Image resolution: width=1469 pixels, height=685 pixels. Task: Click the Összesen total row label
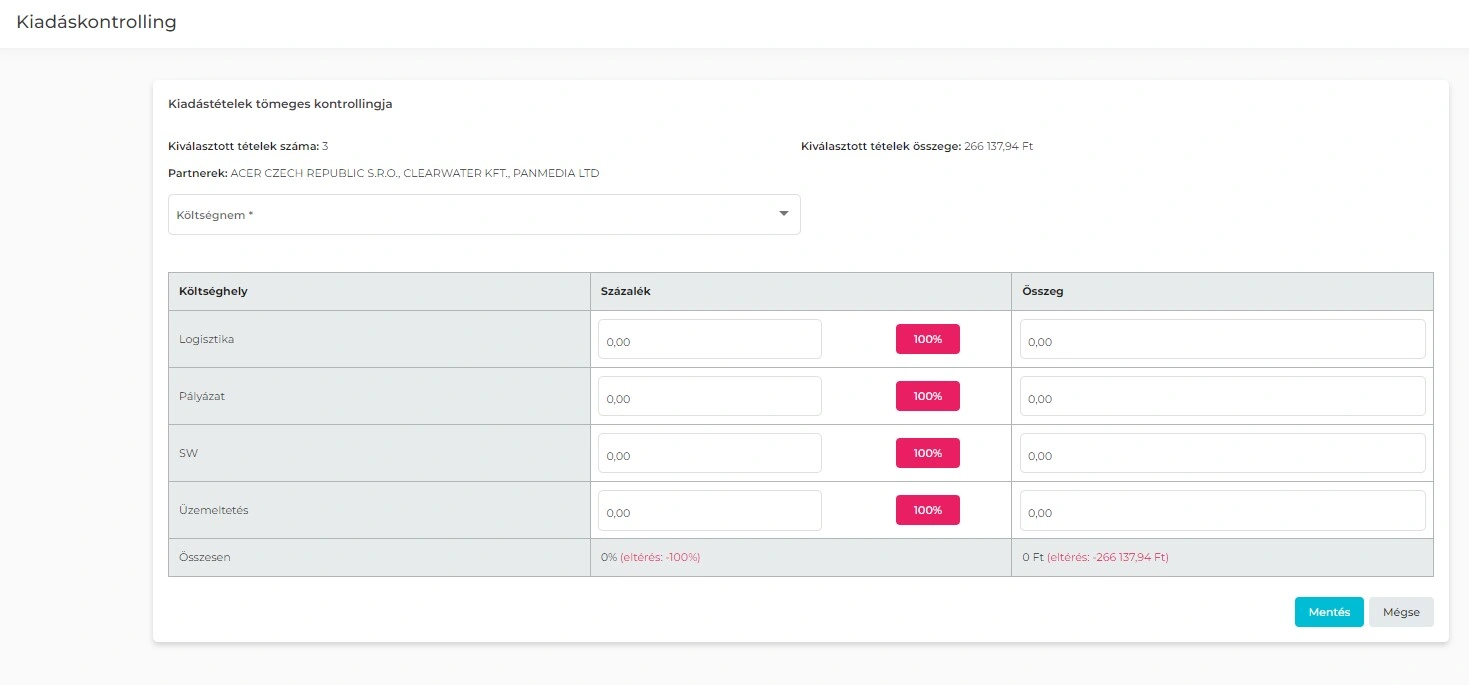pos(205,557)
